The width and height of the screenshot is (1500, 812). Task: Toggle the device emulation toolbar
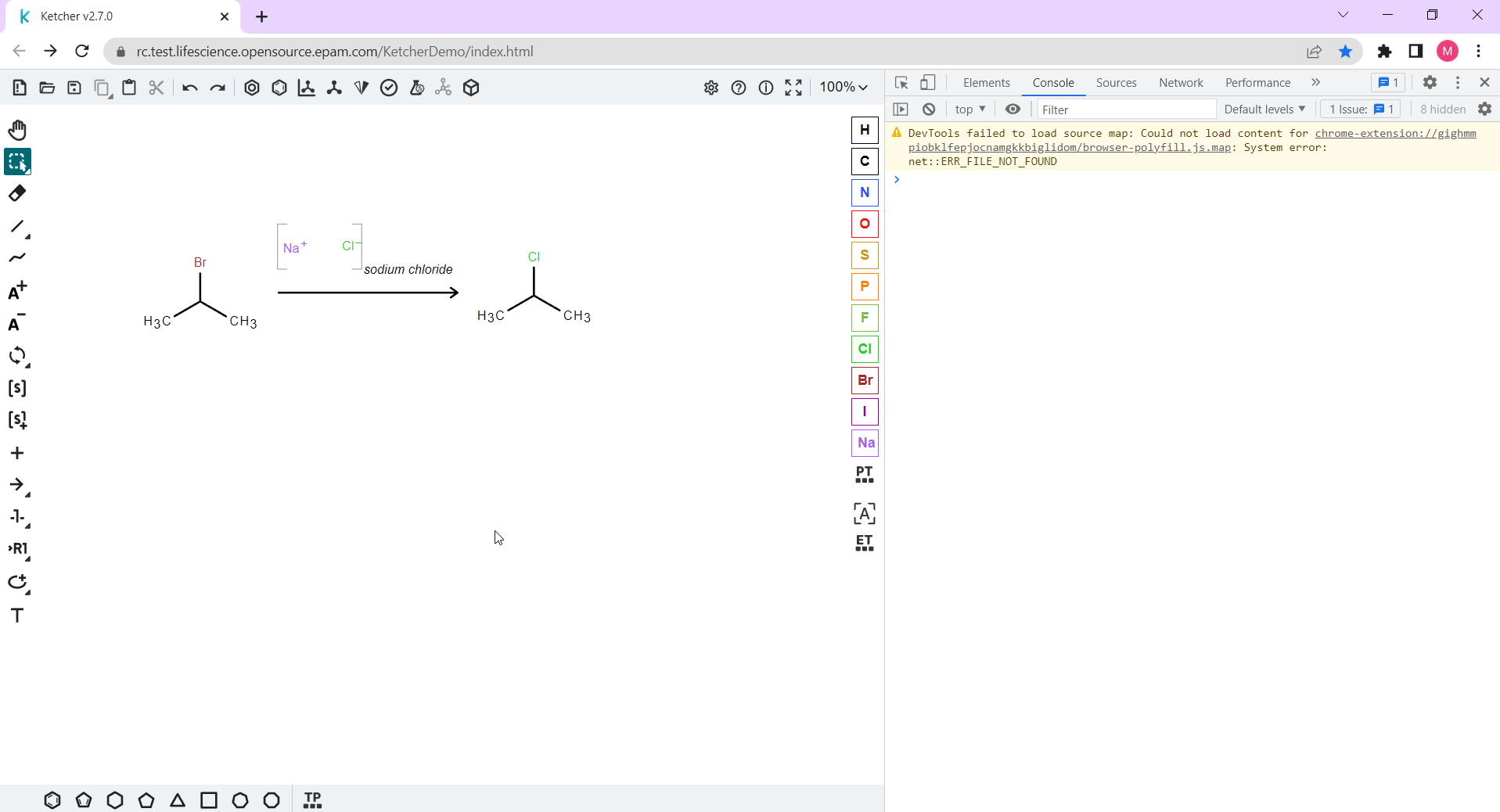[x=927, y=82]
